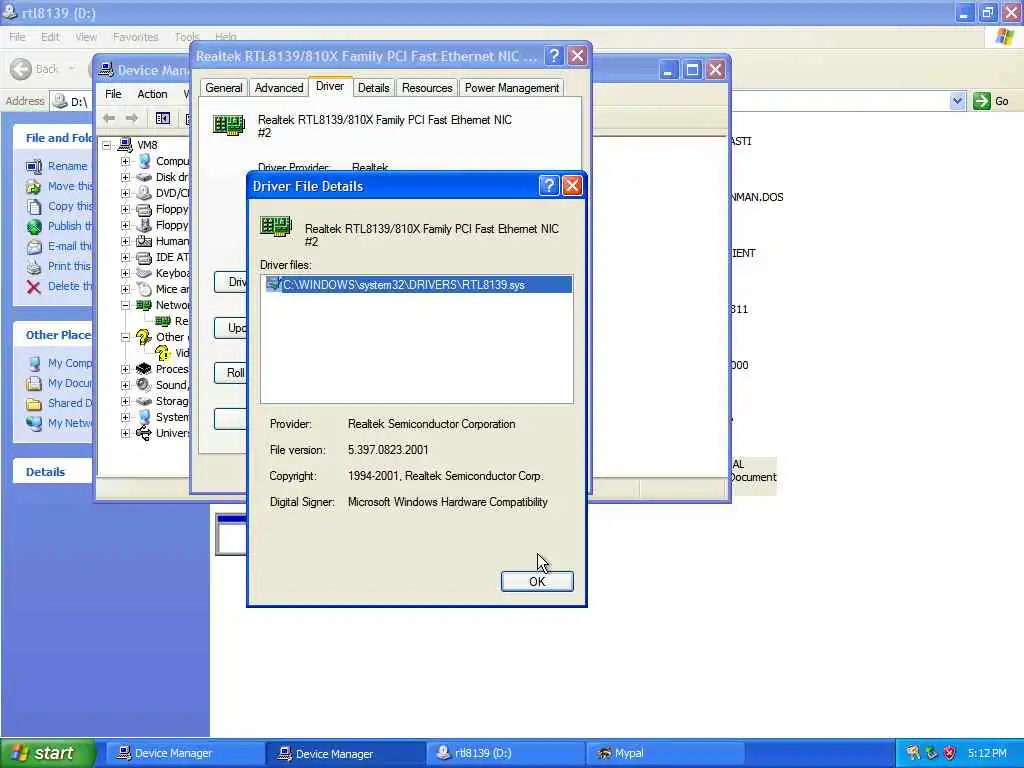Switch to the rtl8139 (D:) taskbar item
1024x768 pixels.
tap(505, 753)
